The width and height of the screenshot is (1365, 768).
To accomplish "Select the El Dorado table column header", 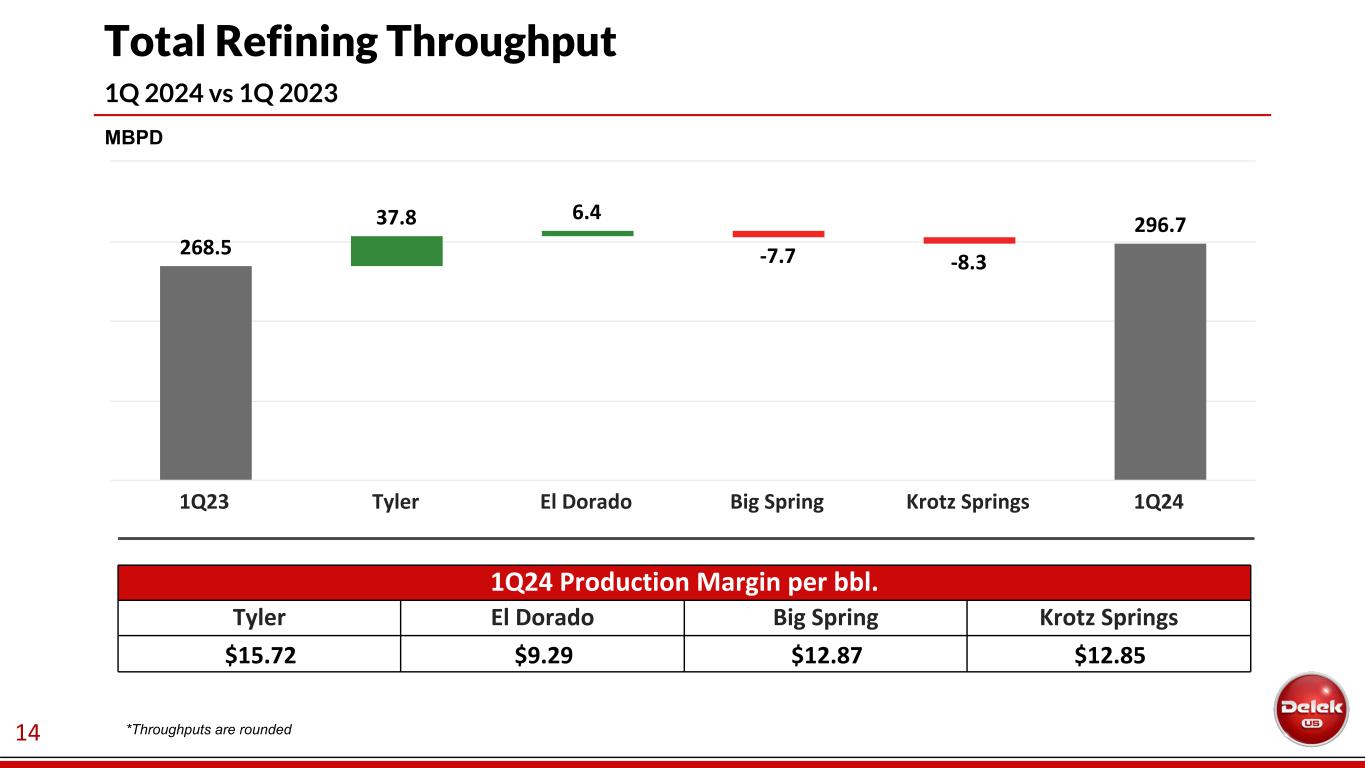I will (541, 617).
